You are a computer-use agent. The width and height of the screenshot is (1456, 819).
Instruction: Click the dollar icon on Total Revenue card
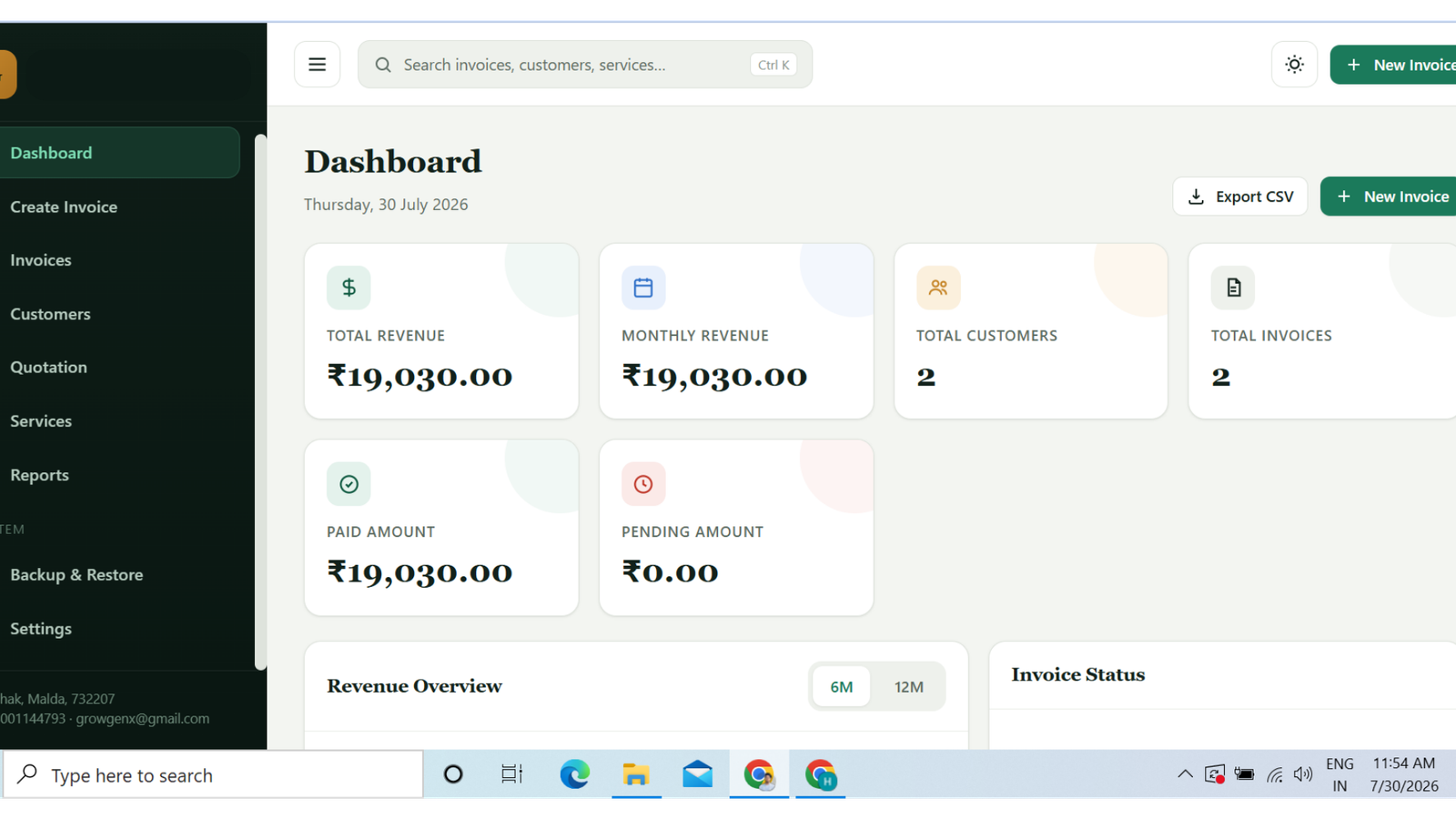tap(349, 288)
